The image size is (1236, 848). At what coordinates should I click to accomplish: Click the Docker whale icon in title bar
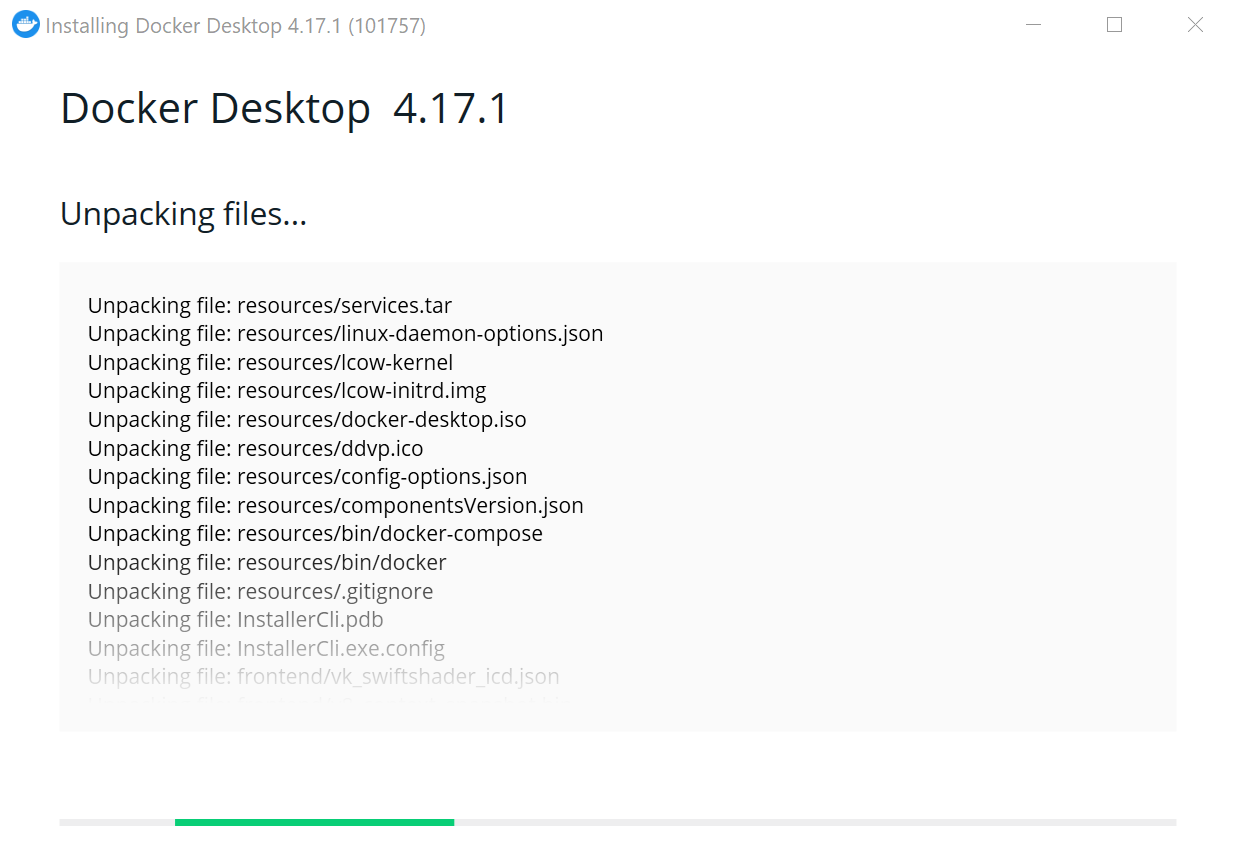pos(25,25)
